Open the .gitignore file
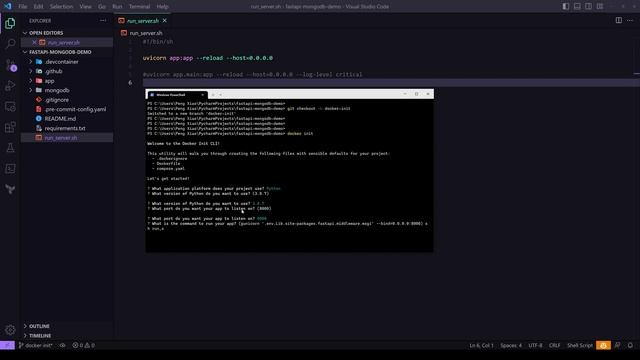Screen dimensions: 640x360 click(x=57, y=100)
